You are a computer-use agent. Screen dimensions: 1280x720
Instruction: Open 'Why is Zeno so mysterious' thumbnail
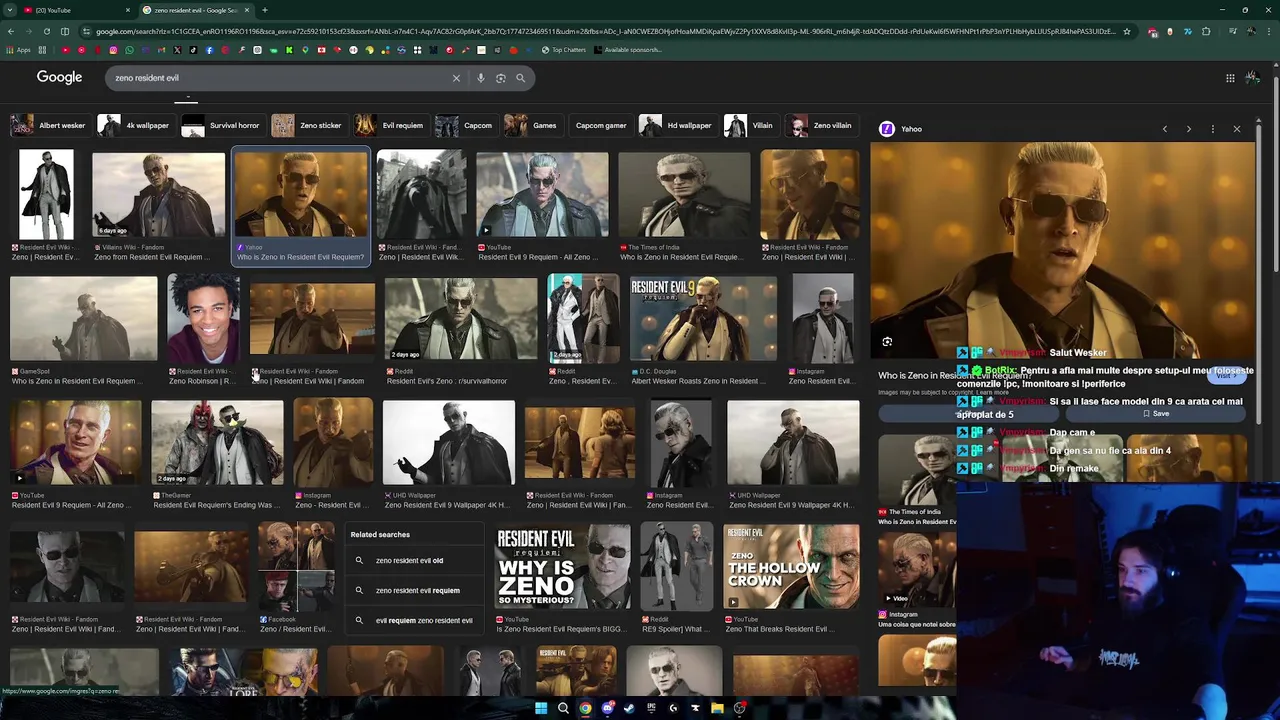pyautogui.click(x=562, y=567)
